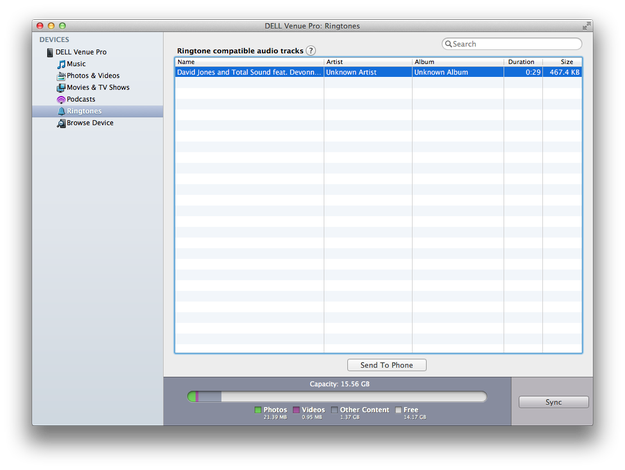The width and height of the screenshot is (625, 470).
Task: Click the Music note icon
Action: pos(61,64)
